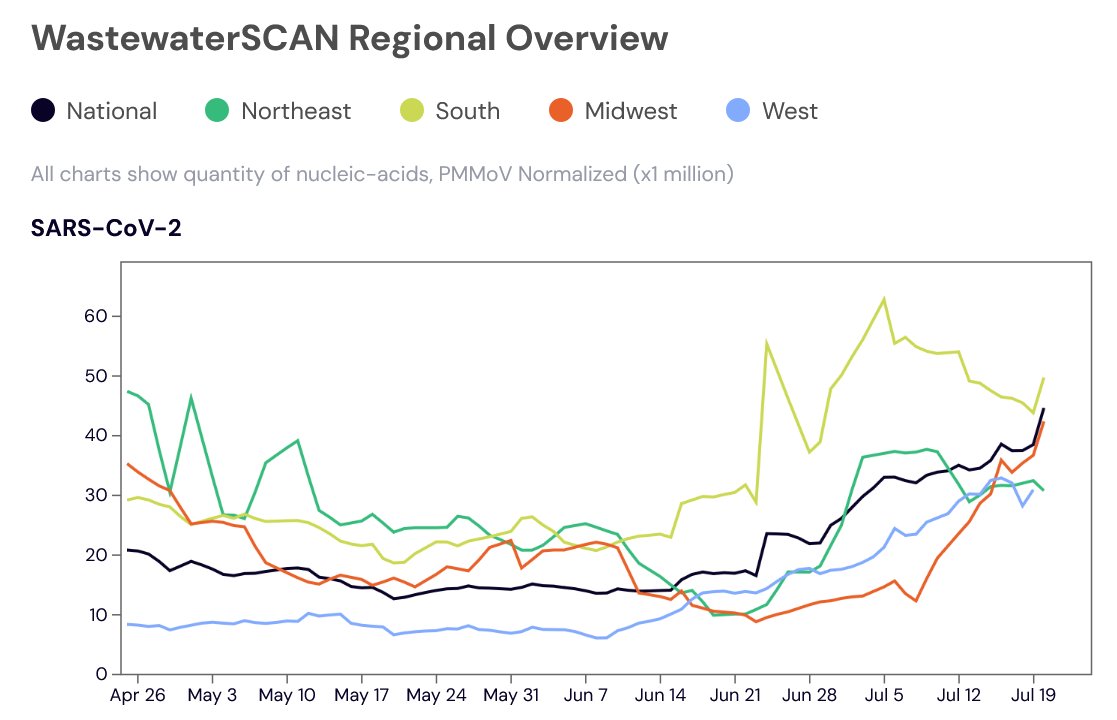This screenshot has width=1117, height=720.
Task: Toggle the West series label
Action: click(790, 111)
